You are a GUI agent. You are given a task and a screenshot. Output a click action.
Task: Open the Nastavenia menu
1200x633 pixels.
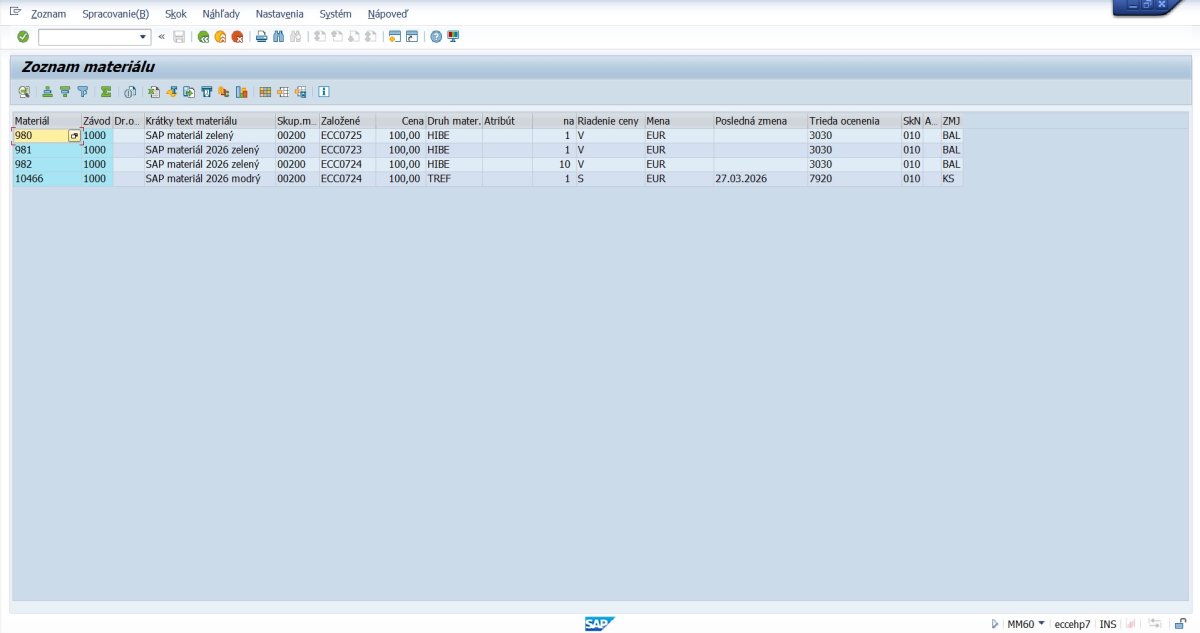click(x=279, y=14)
